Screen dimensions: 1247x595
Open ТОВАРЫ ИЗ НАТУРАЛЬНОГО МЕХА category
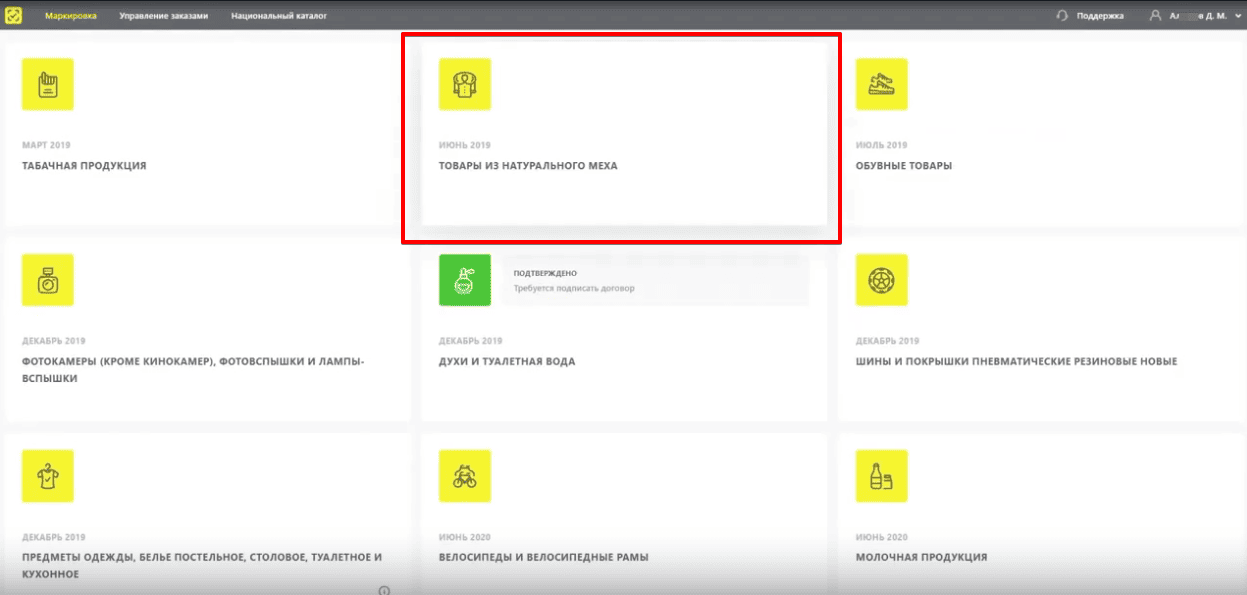pyautogui.click(x=528, y=166)
